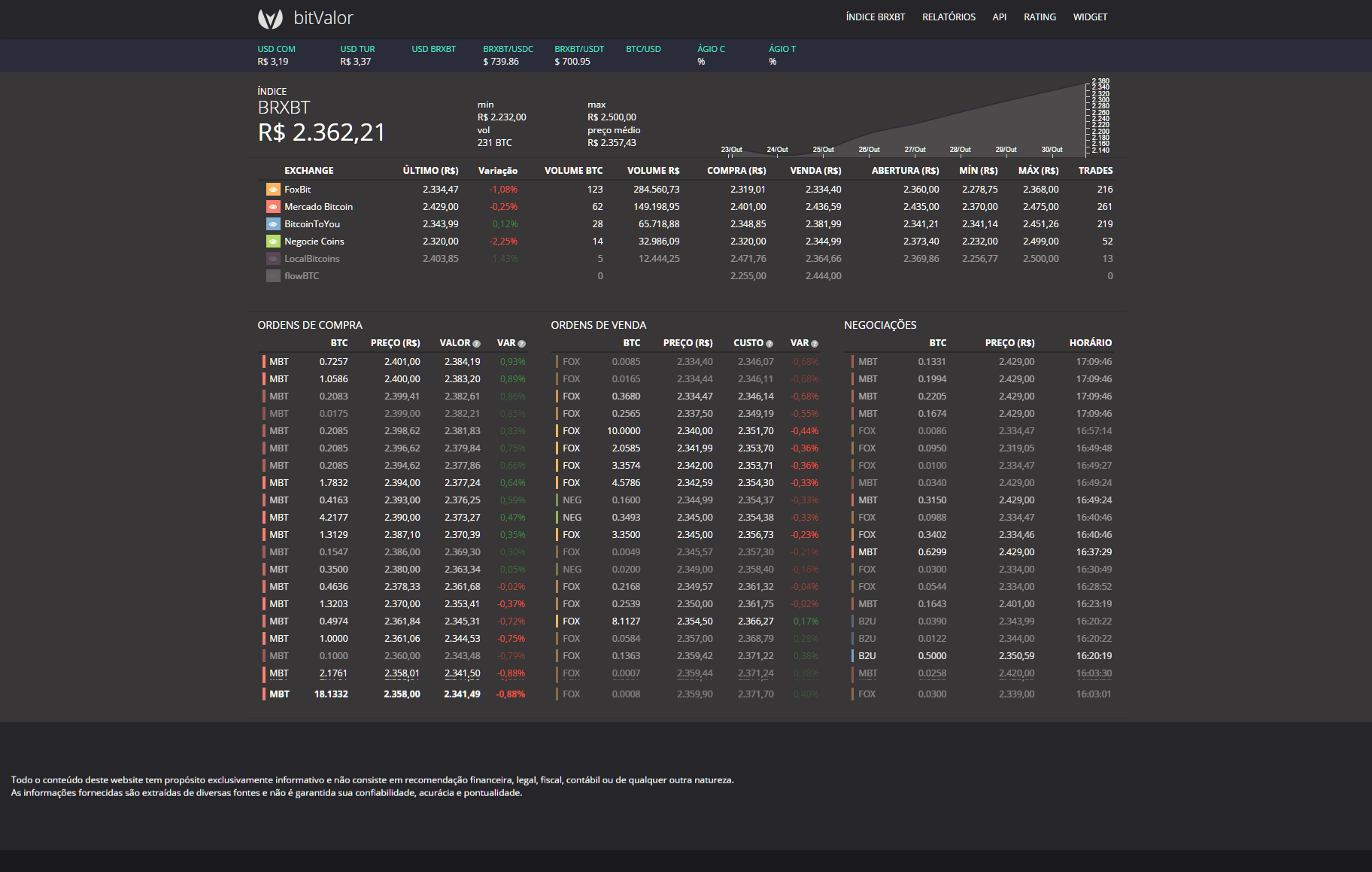The image size is (1372, 872).
Task: Toggle Mercado Bitcoin eye icon
Action: coord(273,207)
